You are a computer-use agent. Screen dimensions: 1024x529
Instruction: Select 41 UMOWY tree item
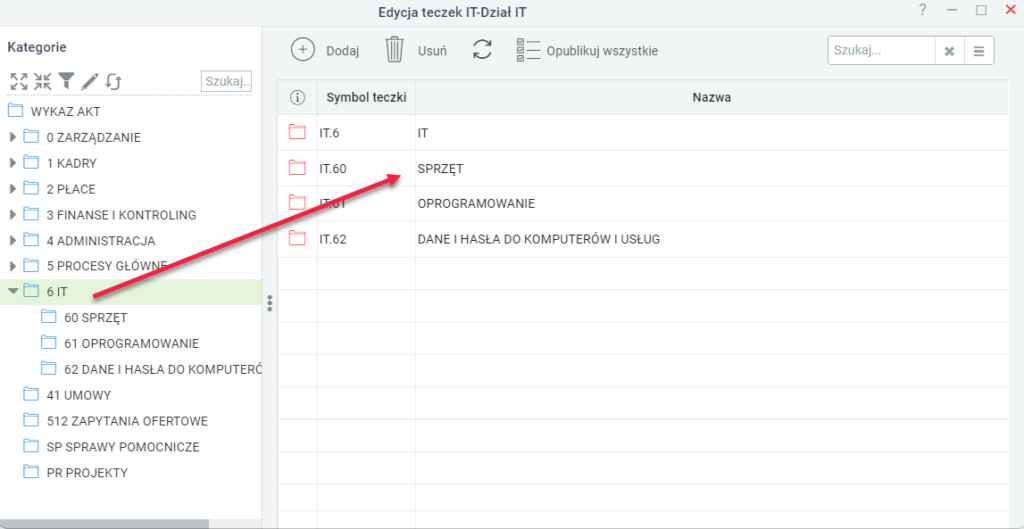point(78,395)
